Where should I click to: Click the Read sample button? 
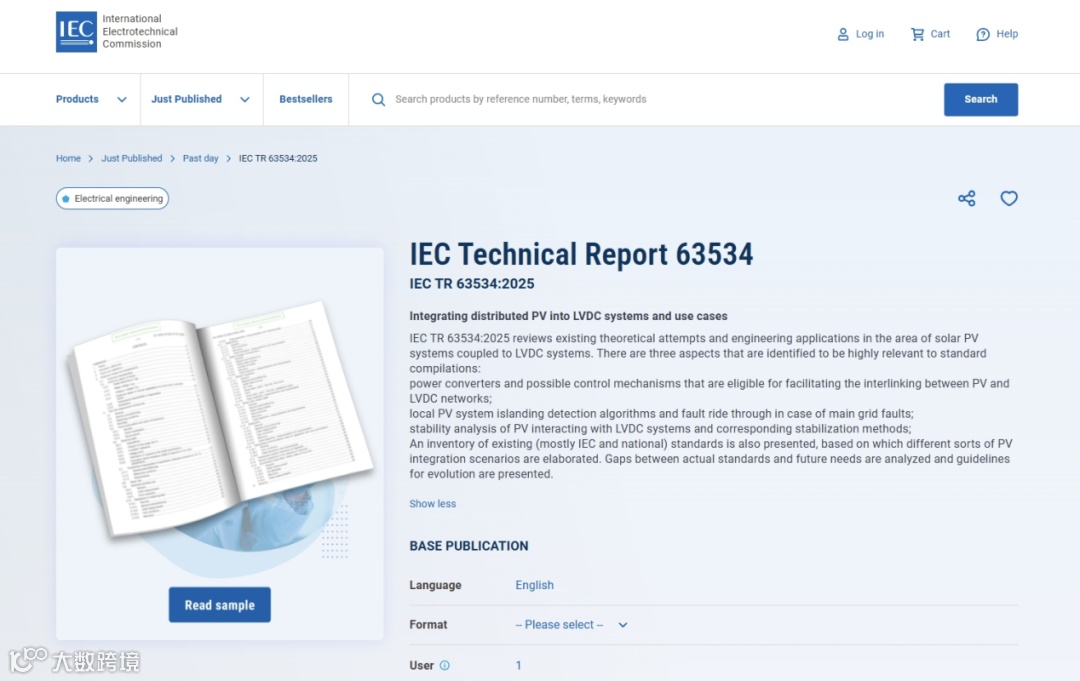pos(220,605)
